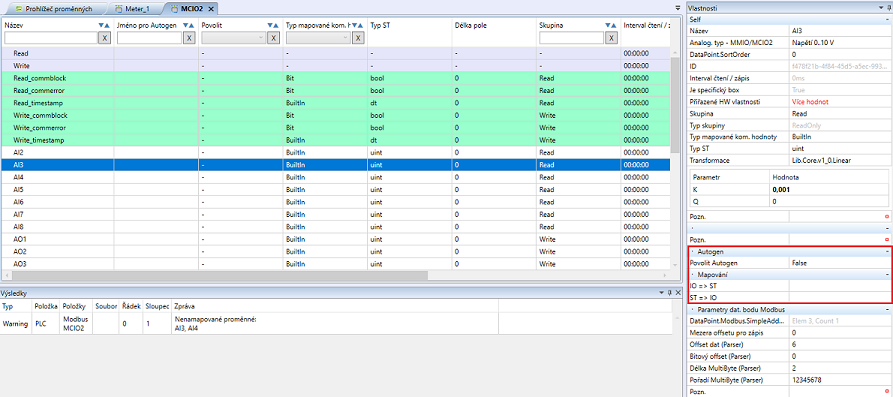Click sort arrows in Typ mapované kom. header
Viewport: 893px width, 397px height.
(x=357, y=26)
